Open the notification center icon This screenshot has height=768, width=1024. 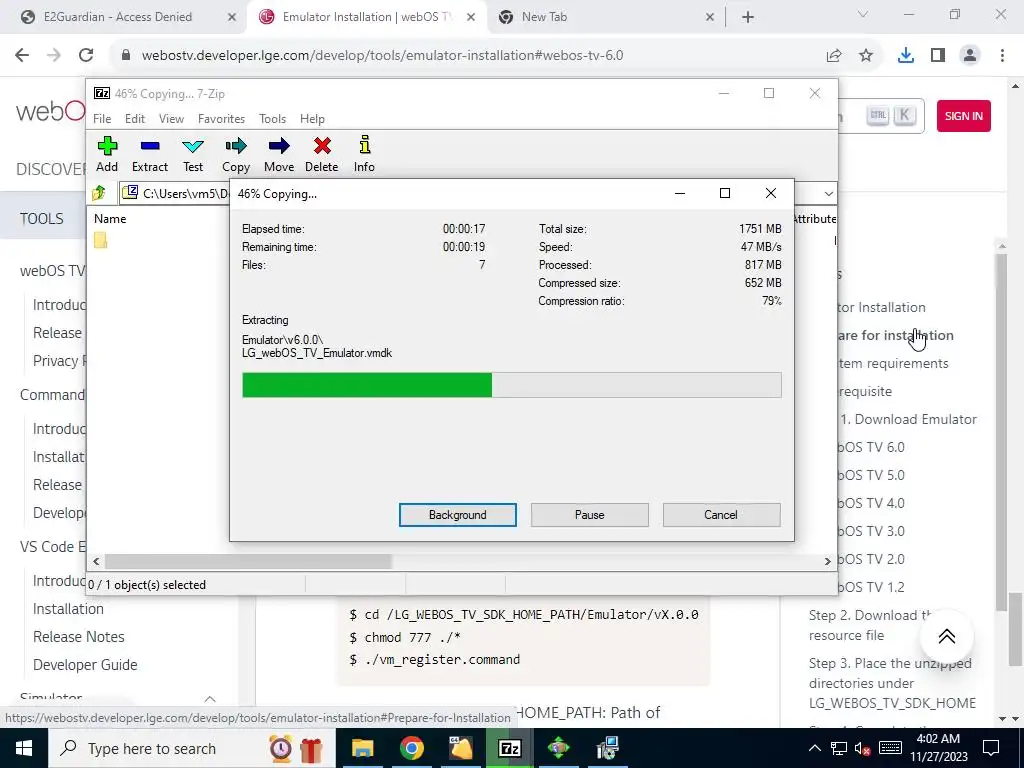coord(991,748)
